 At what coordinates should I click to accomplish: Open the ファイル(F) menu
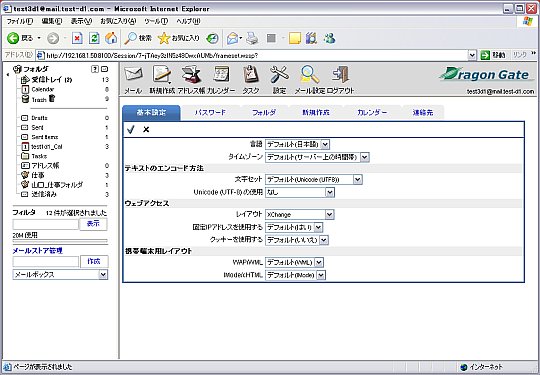tap(20, 21)
